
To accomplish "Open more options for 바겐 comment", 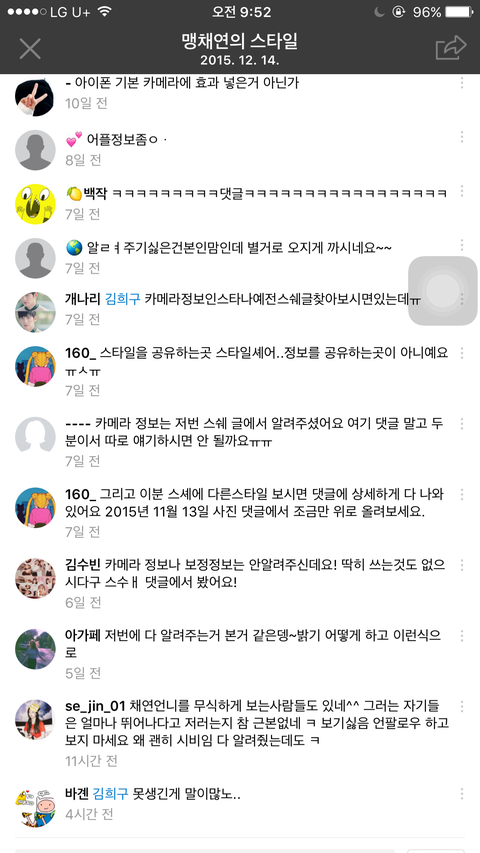I will [461, 793].
